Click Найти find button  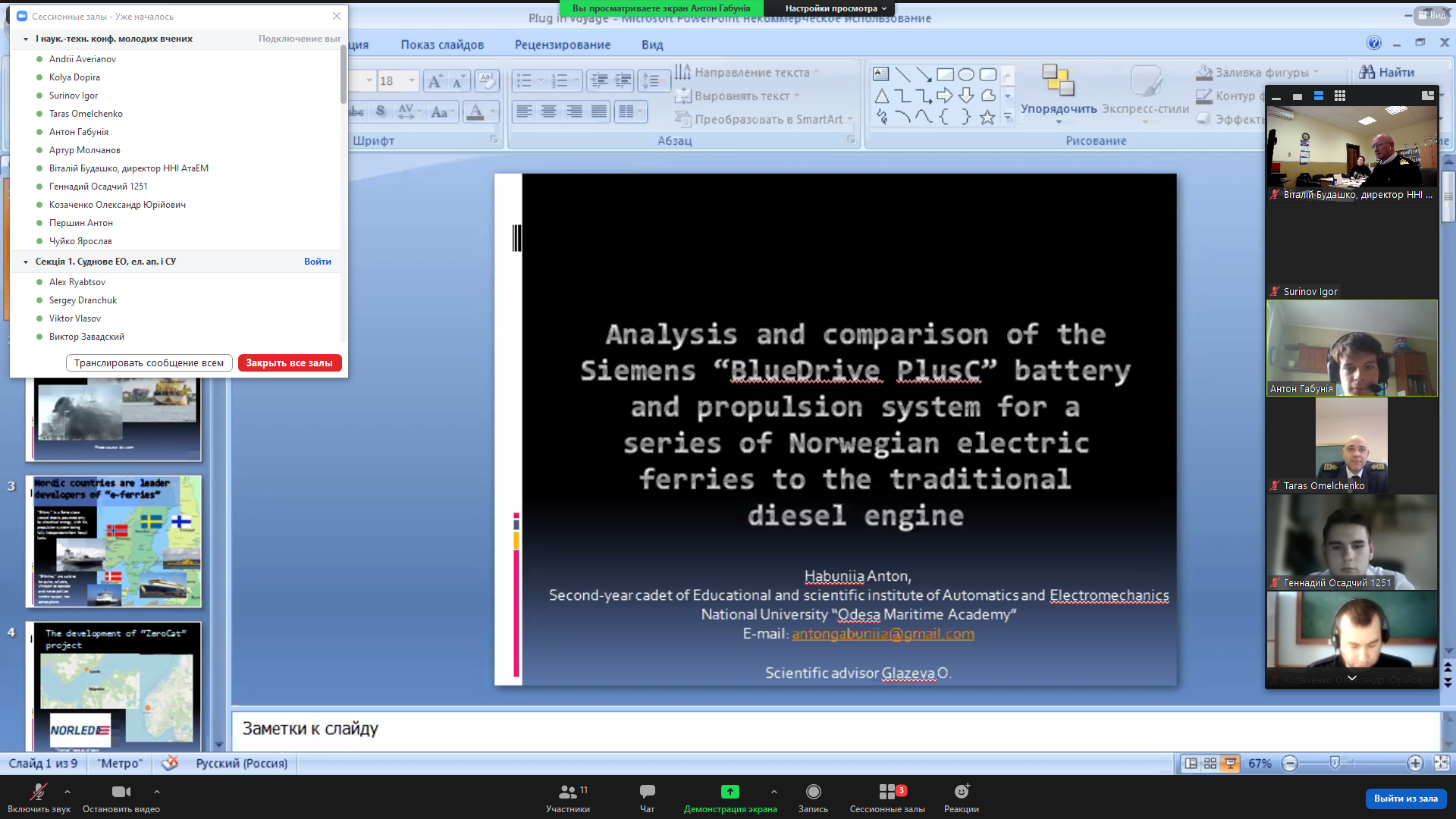(x=1387, y=72)
